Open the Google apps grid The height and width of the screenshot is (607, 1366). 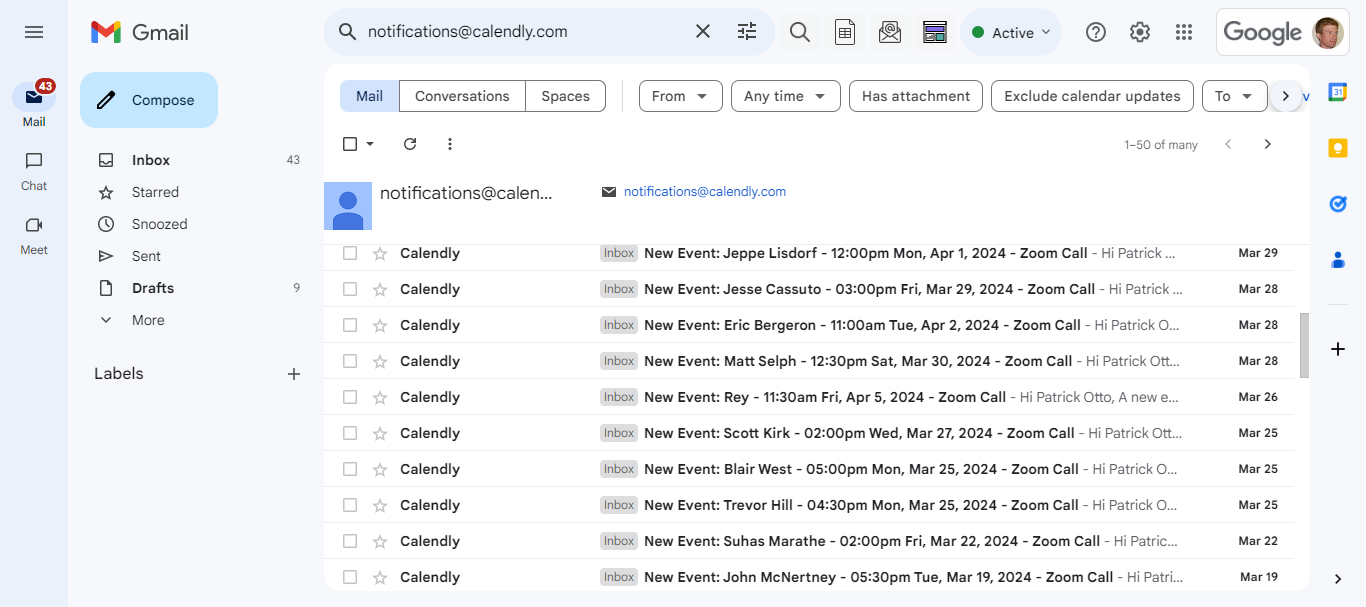coord(1184,32)
